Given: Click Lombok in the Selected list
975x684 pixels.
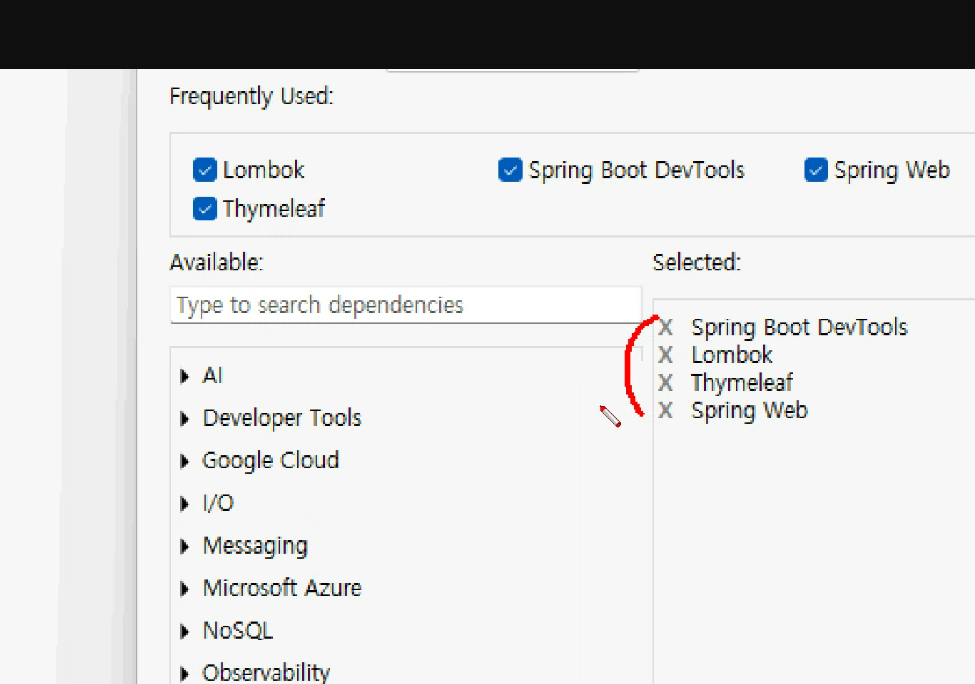Looking at the screenshot, I should [x=732, y=355].
